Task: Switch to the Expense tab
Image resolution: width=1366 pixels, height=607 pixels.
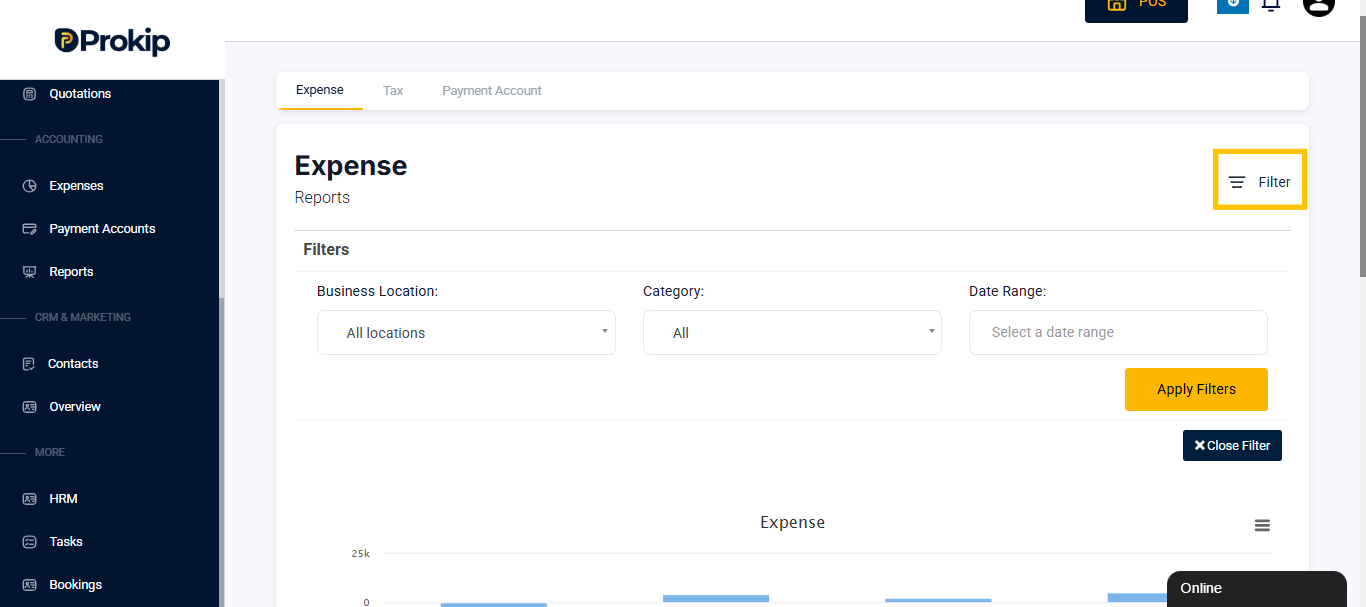Action: coord(320,90)
